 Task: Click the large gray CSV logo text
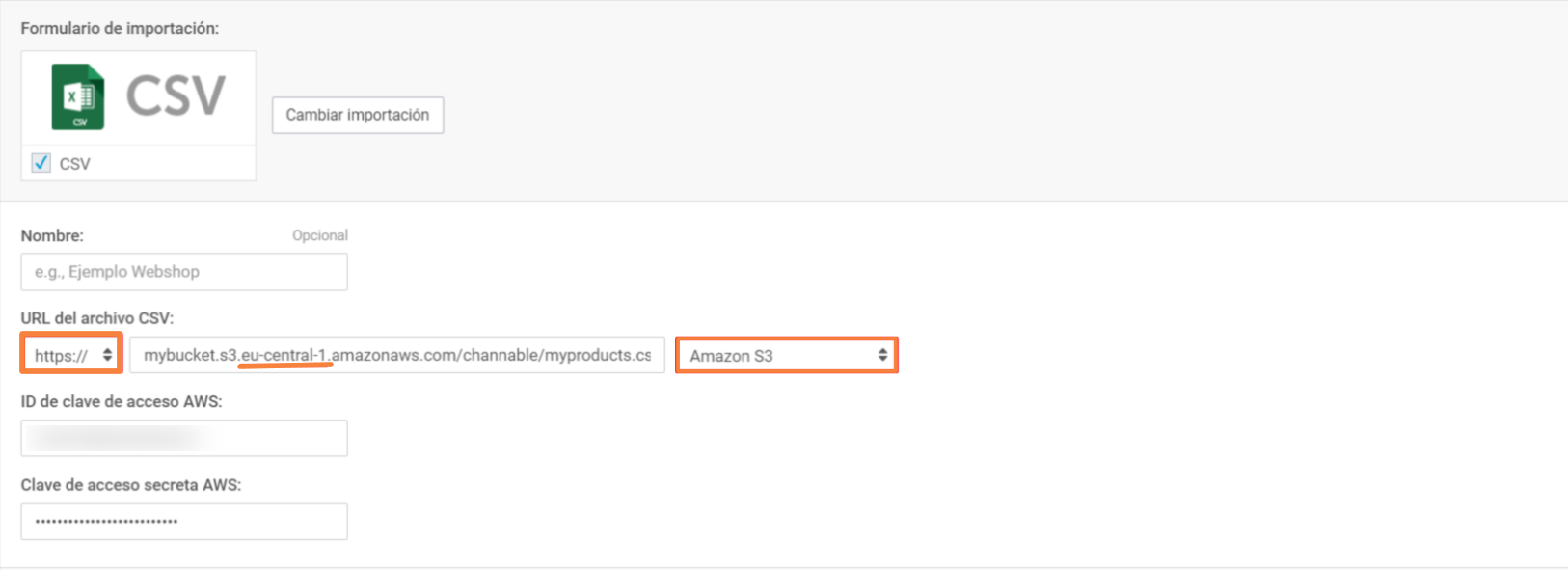(x=176, y=96)
